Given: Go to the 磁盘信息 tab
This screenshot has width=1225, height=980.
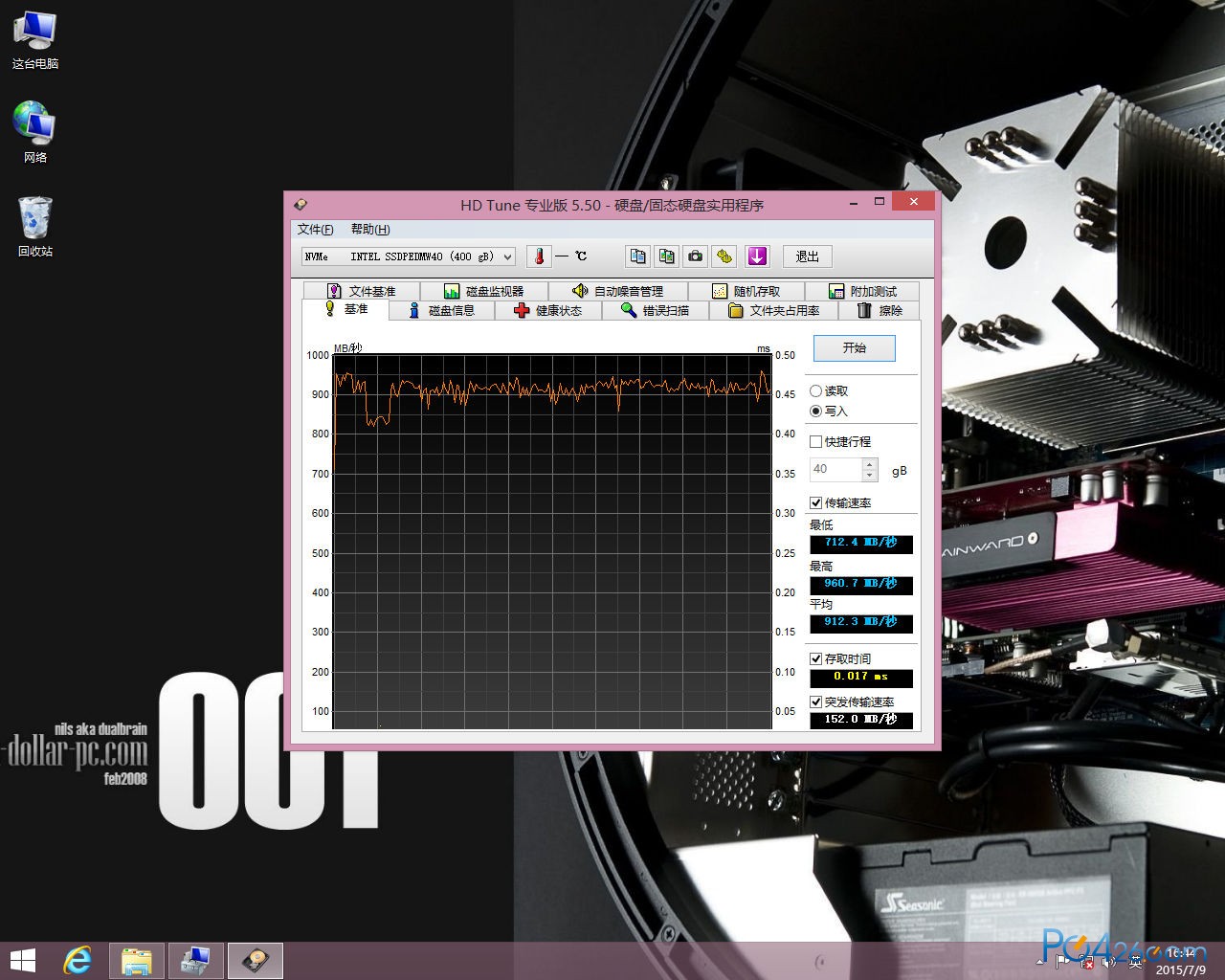Looking at the screenshot, I should coord(441,310).
